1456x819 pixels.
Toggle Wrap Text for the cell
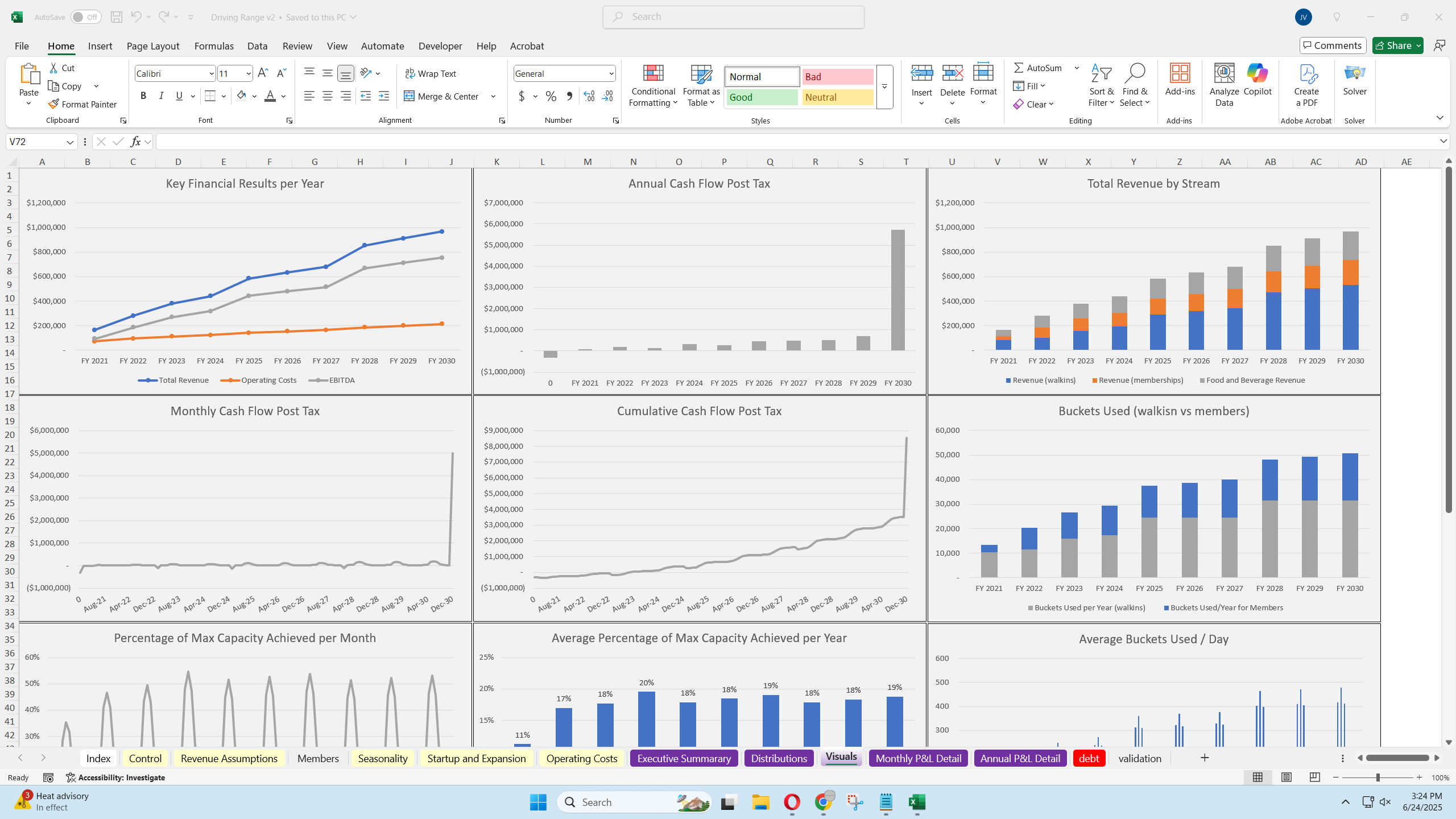point(431,73)
